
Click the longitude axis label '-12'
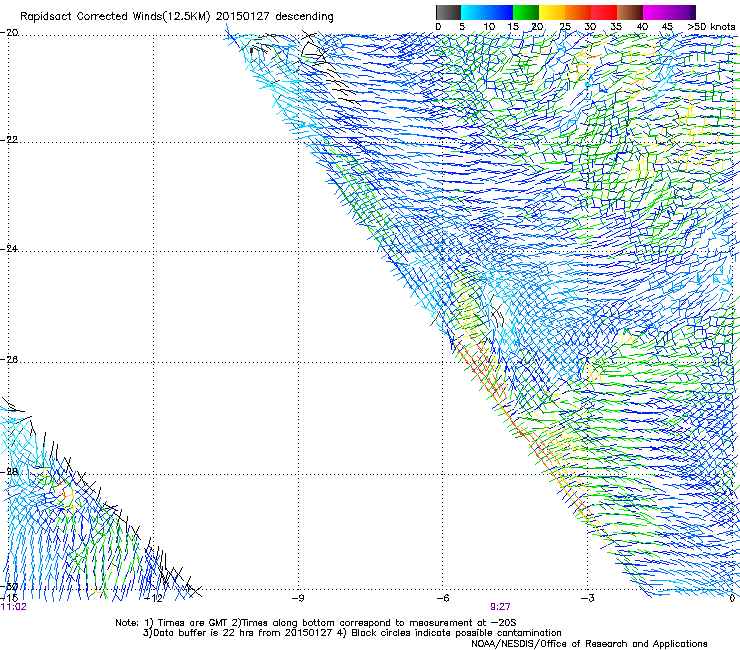153,598
